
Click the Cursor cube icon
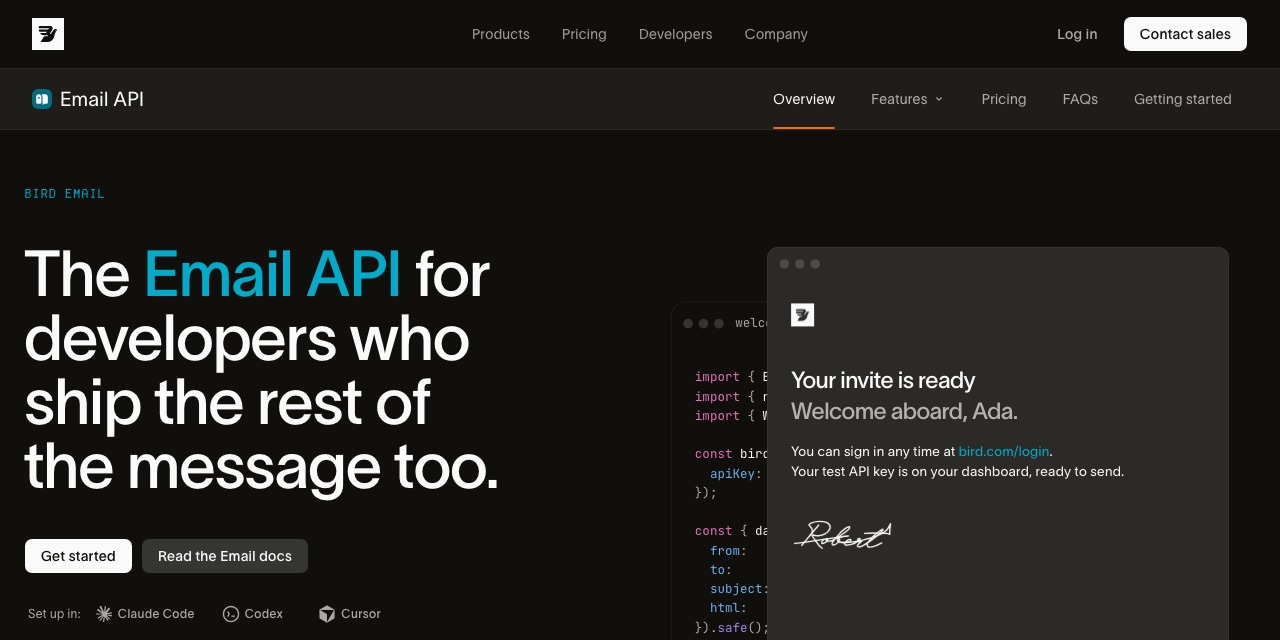point(327,614)
